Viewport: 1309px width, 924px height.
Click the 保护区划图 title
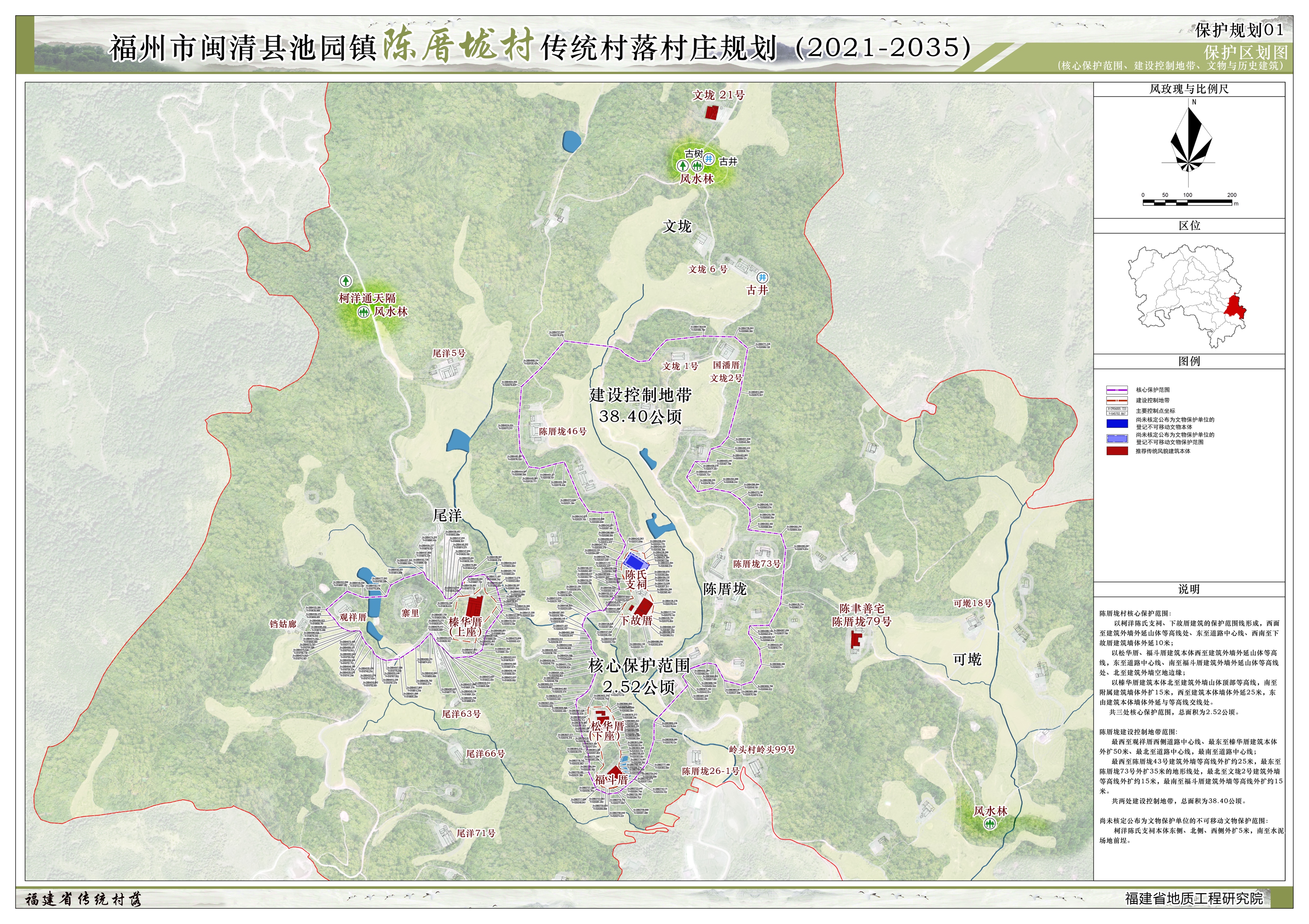(x=1246, y=53)
